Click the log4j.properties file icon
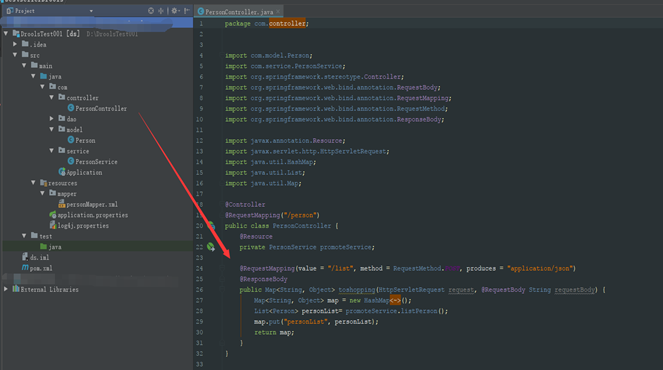The width and height of the screenshot is (663, 370). point(52,225)
